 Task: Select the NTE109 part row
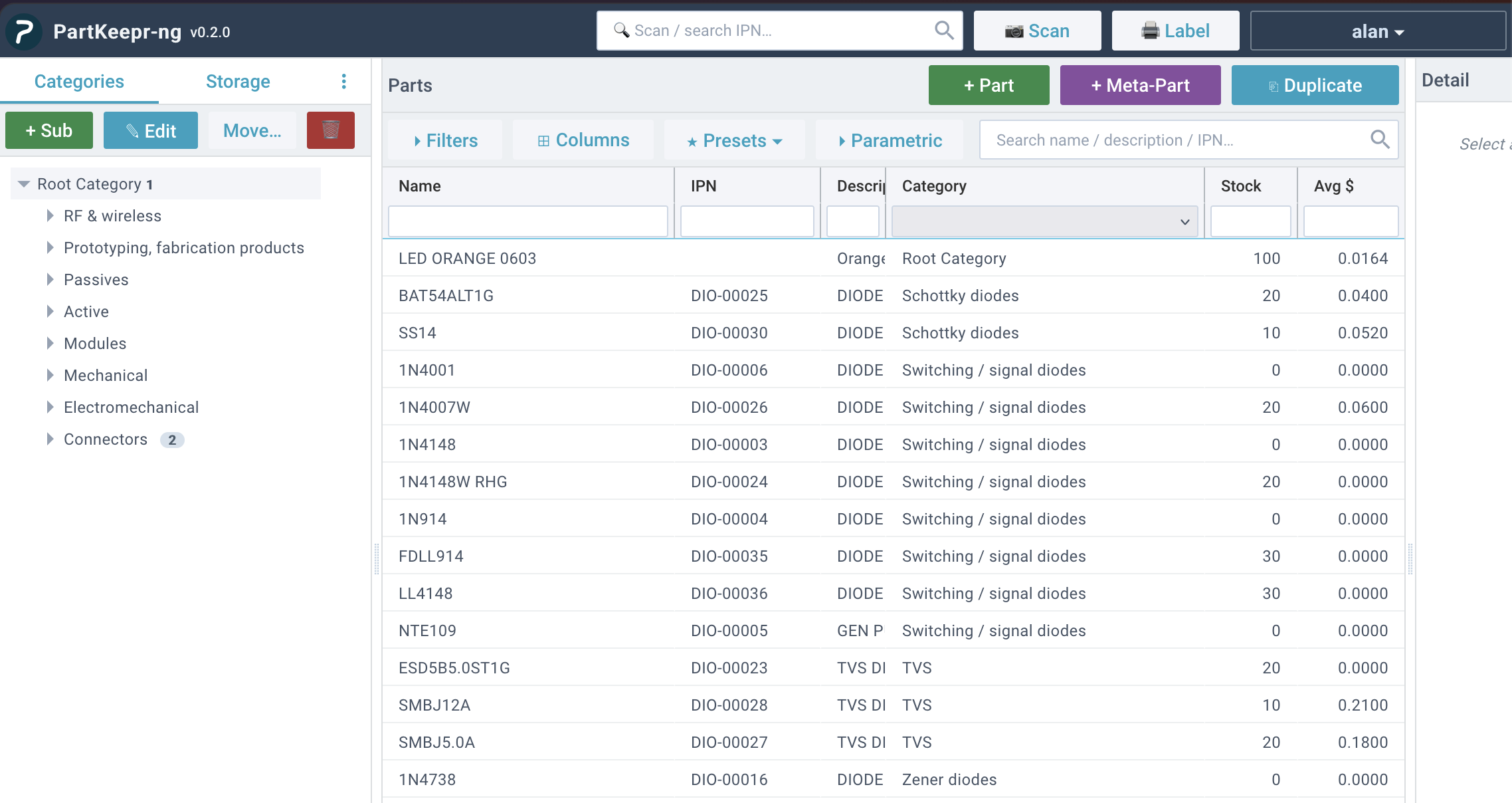coord(894,631)
